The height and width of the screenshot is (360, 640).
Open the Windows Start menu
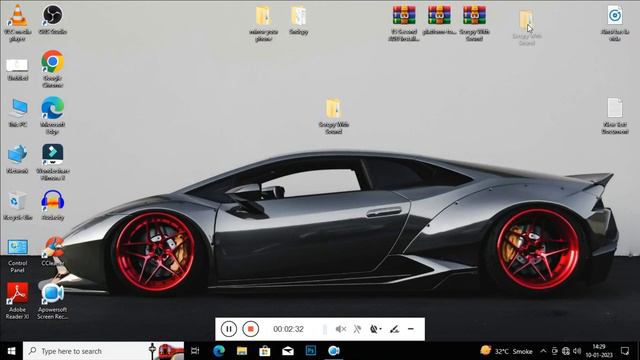11,351
